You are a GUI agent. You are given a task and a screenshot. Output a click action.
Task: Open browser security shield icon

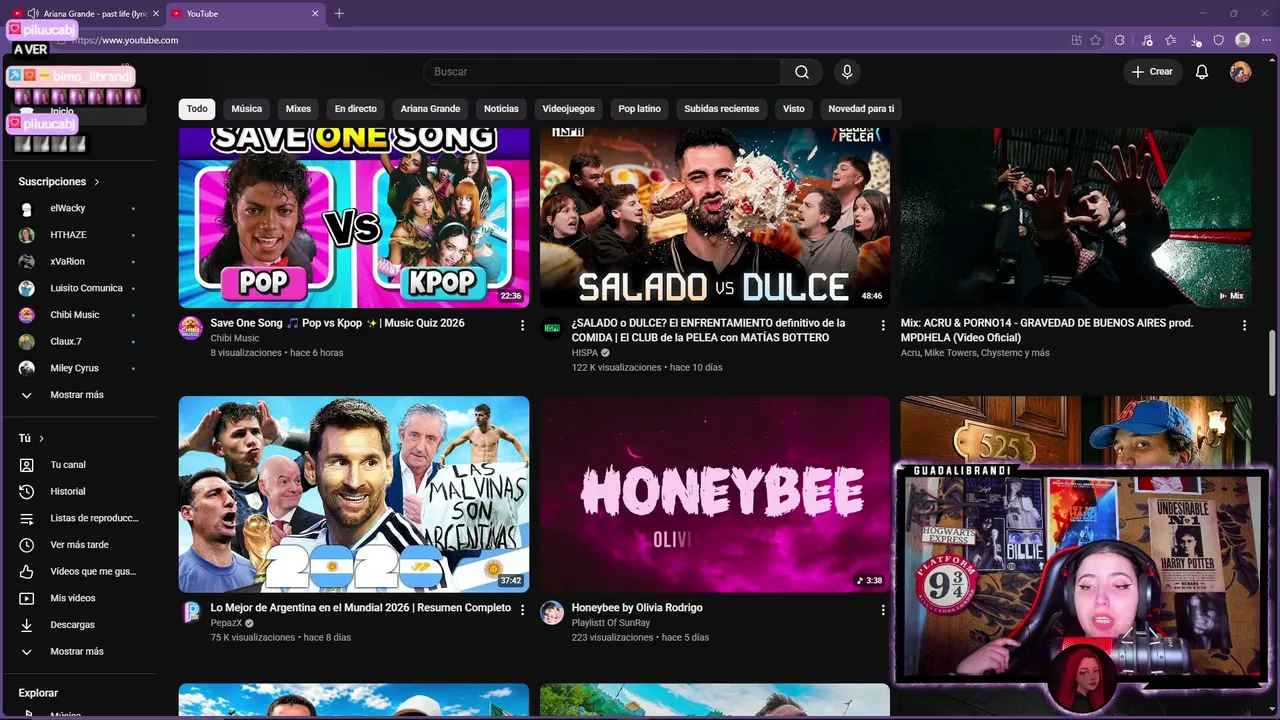pos(1219,40)
